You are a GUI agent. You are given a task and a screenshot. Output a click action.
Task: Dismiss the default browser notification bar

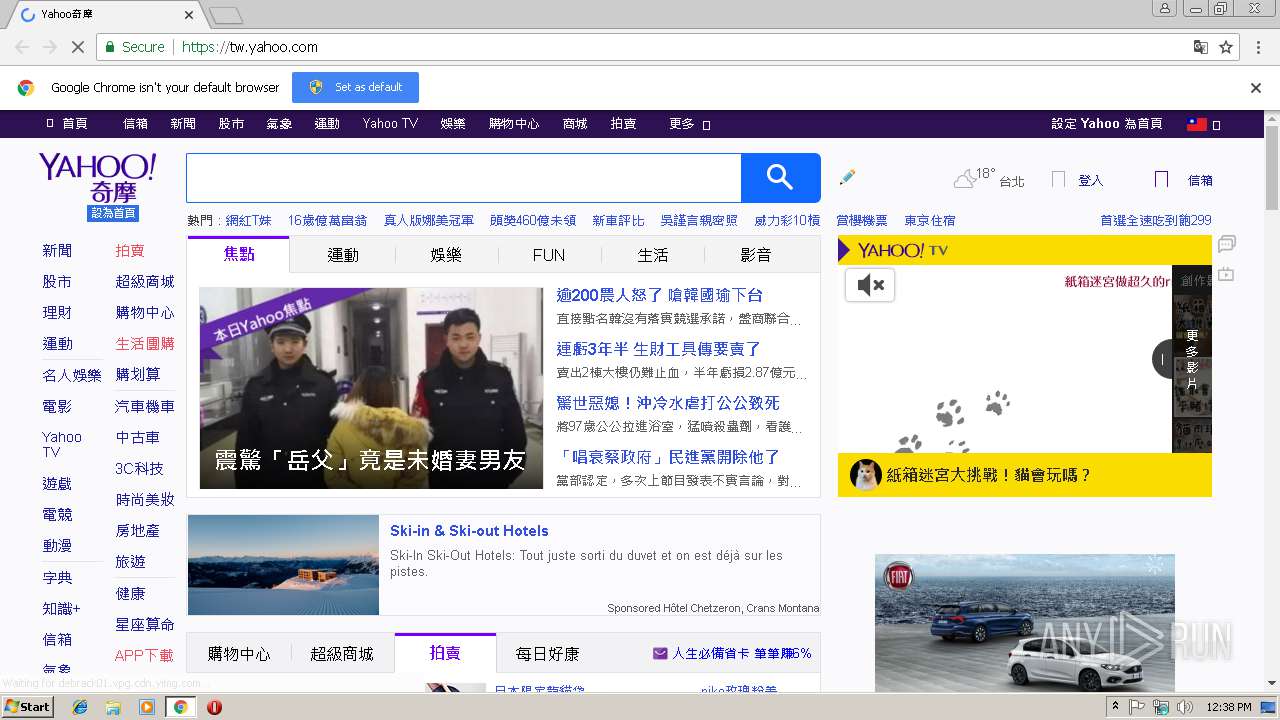tap(1256, 88)
